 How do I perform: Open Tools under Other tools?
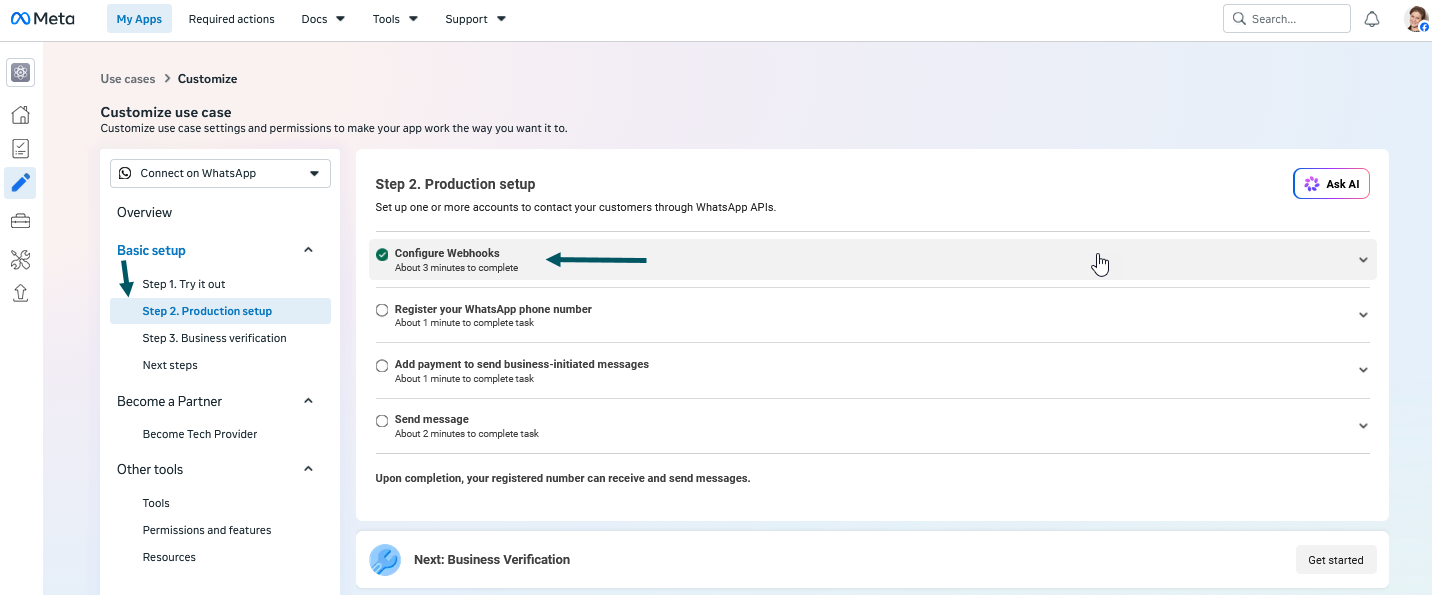point(156,503)
